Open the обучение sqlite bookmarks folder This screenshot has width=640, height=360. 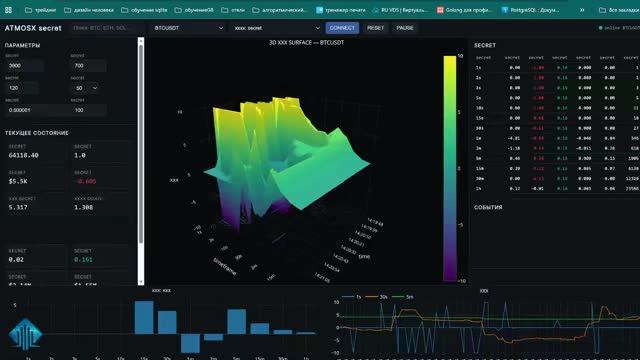tap(144, 10)
